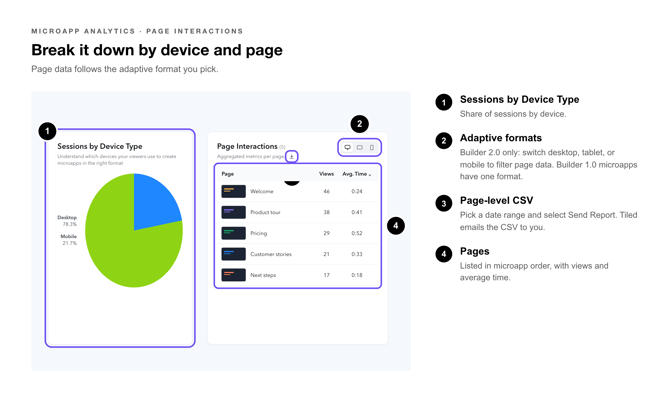The height and width of the screenshot is (402, 670).
Task: Click the Break it down headline
Action: coord(157,50)
